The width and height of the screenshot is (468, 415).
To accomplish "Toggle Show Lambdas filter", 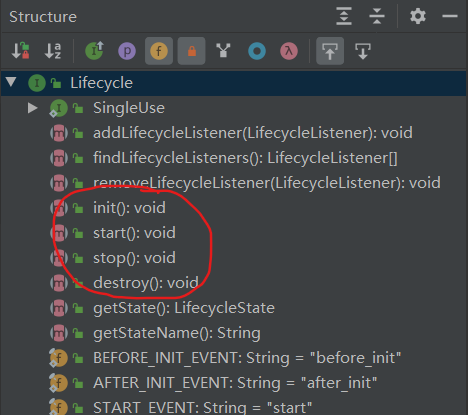I will click(x=289, y=51).
